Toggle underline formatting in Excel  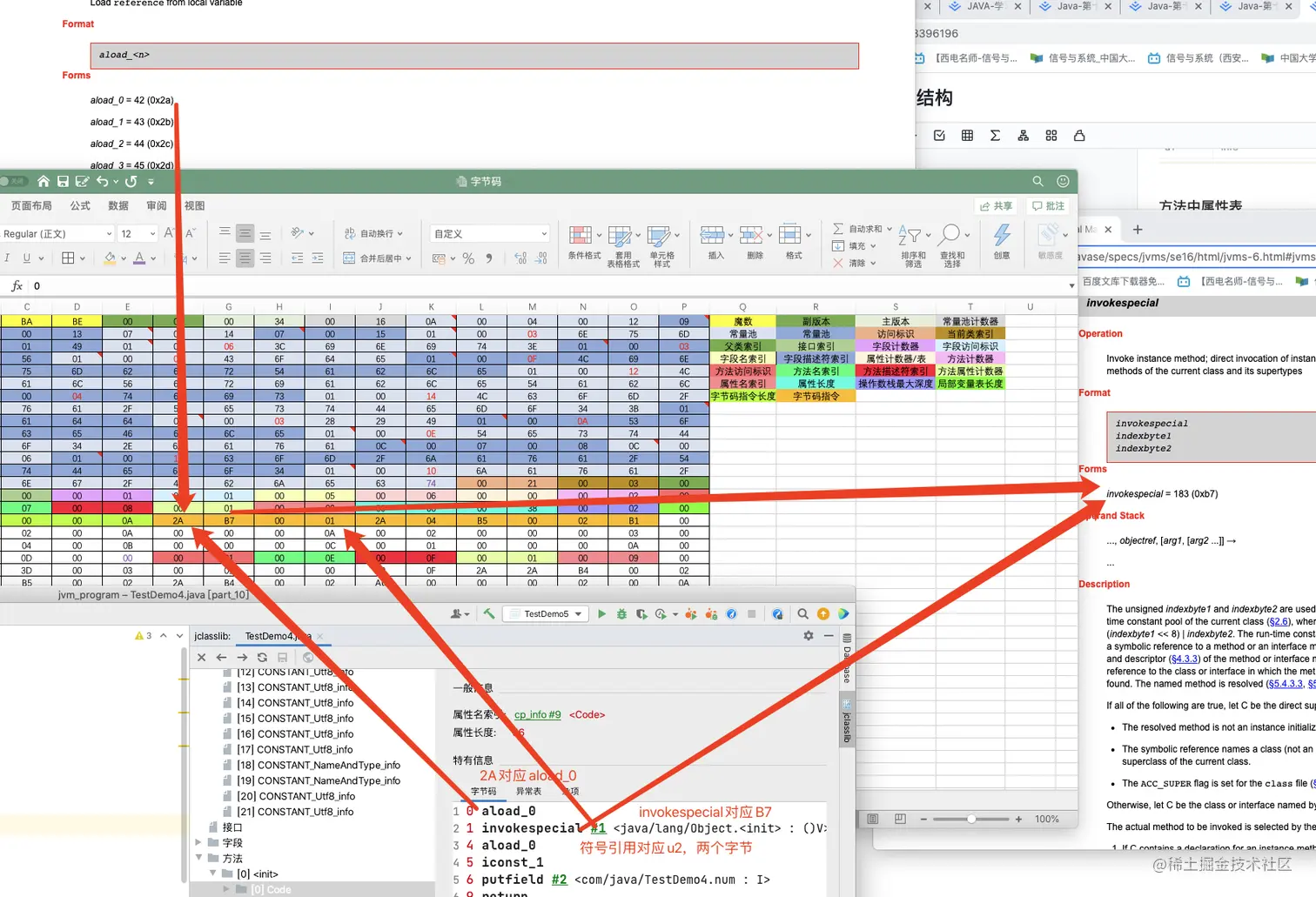coord(27,258)
